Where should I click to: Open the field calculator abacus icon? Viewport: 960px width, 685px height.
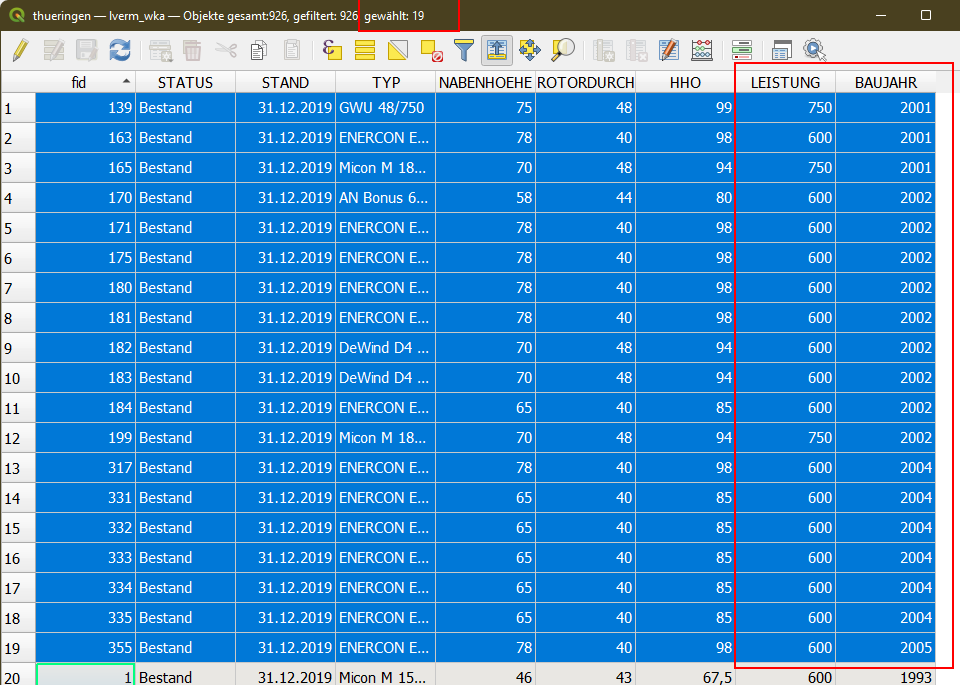(x=702, y=50)
